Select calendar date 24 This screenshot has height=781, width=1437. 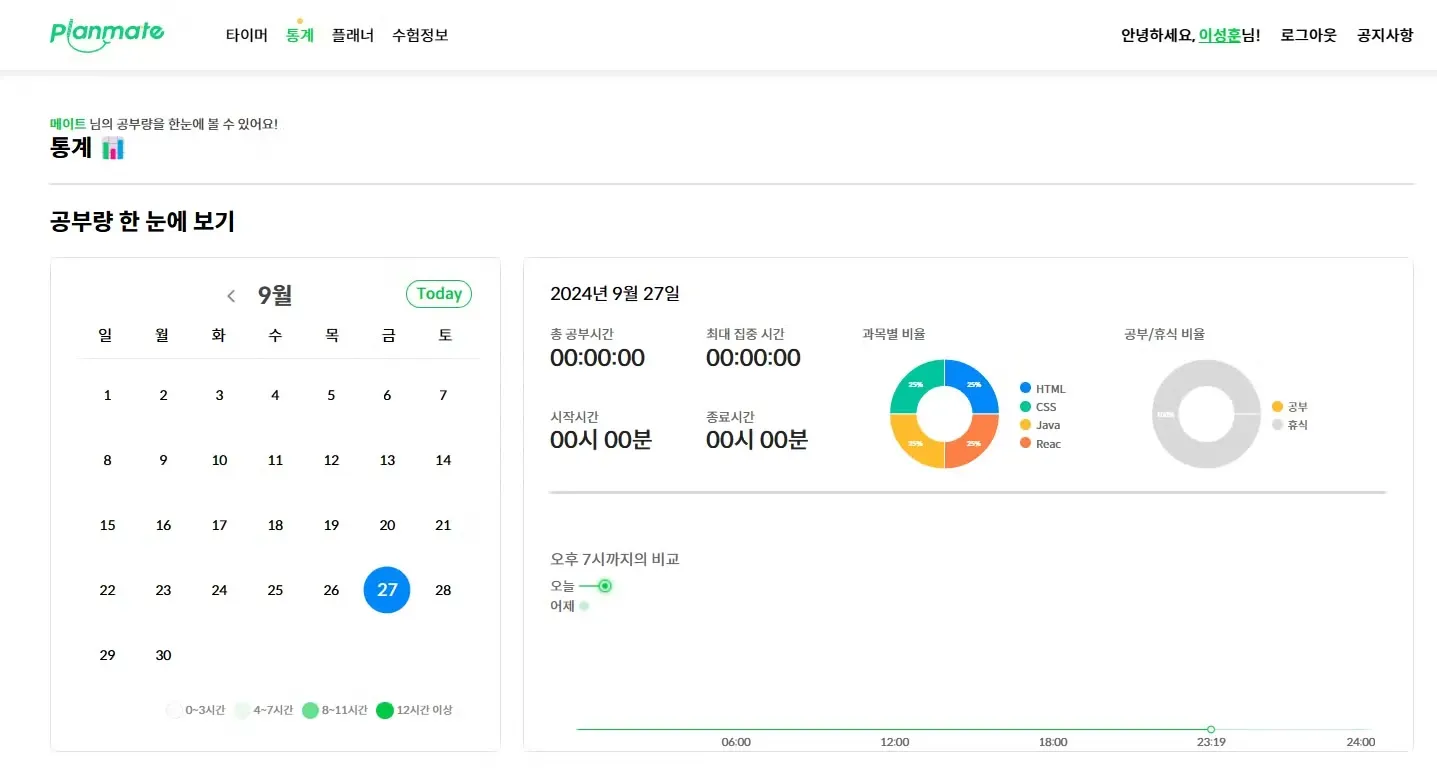click(x=219, y=590)
